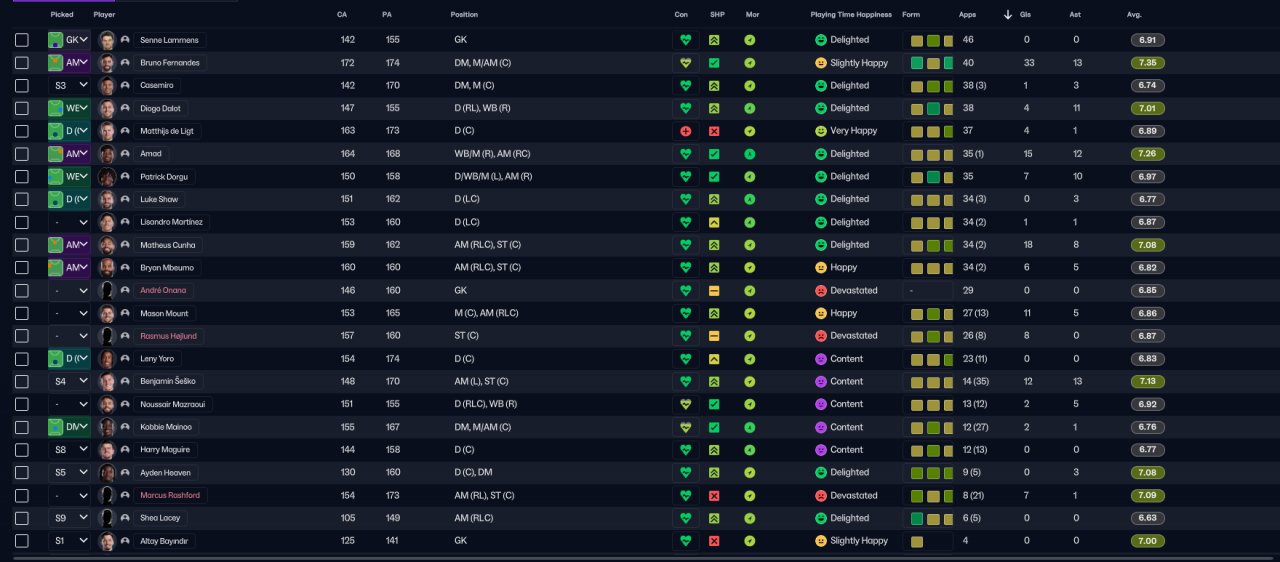The width and height of the screenshot is (1280, 562).
Task: Click the sort arrow icon beside Gls header
Action: point(1008,15)
